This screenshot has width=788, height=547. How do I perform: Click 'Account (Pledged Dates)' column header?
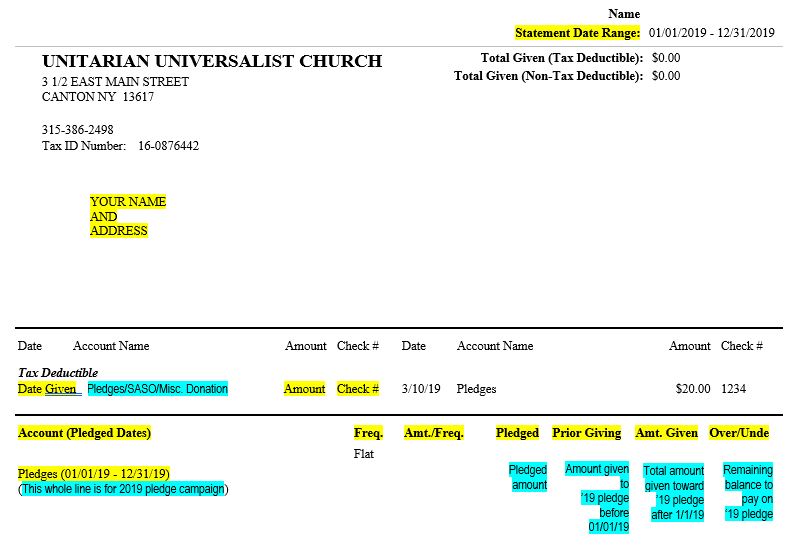pos(84,433)
